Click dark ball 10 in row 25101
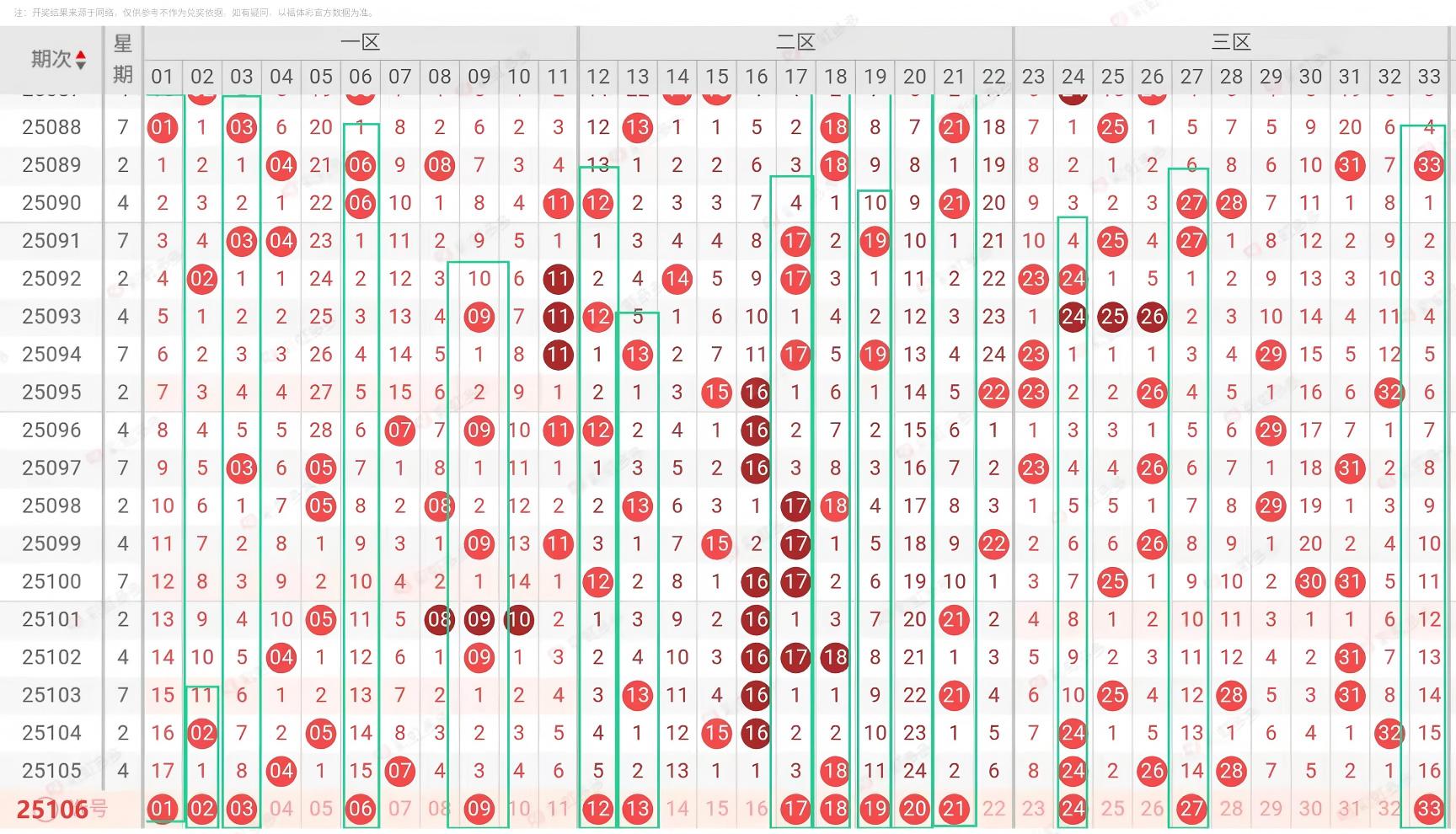Screen dimensions: 1456x834 [518, 620]
